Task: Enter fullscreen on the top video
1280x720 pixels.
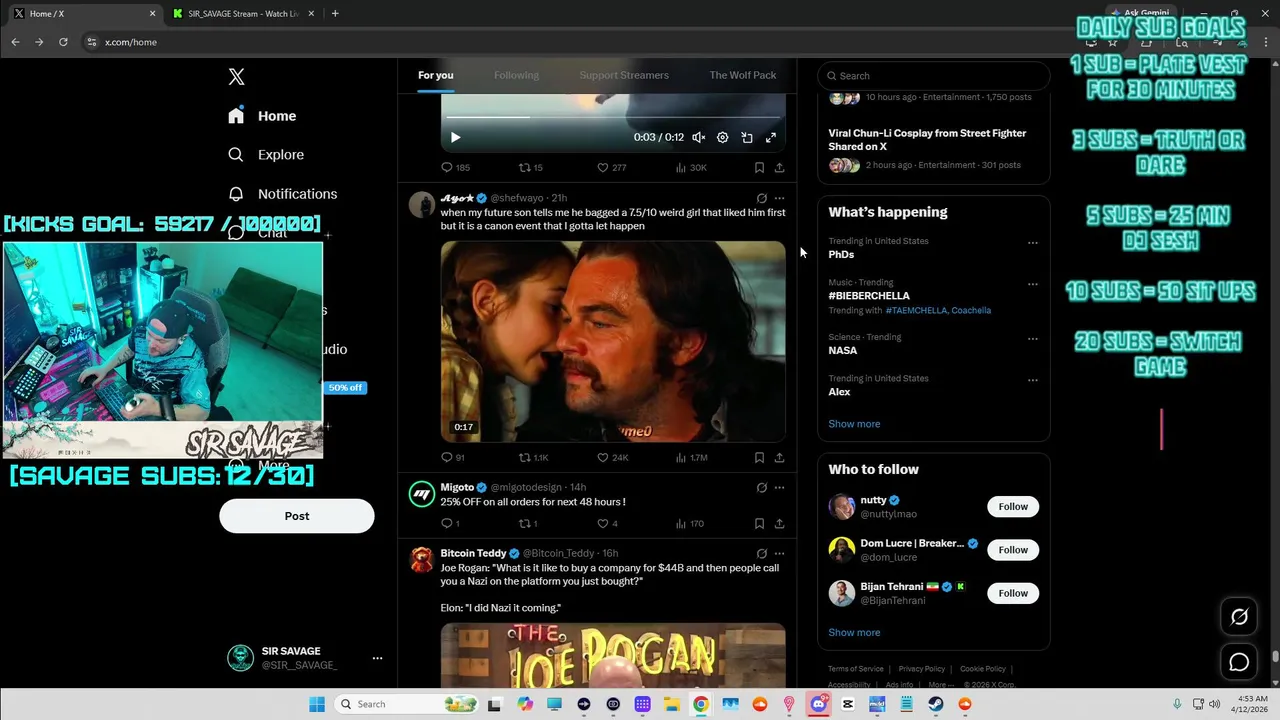Action: click(771, 137)
